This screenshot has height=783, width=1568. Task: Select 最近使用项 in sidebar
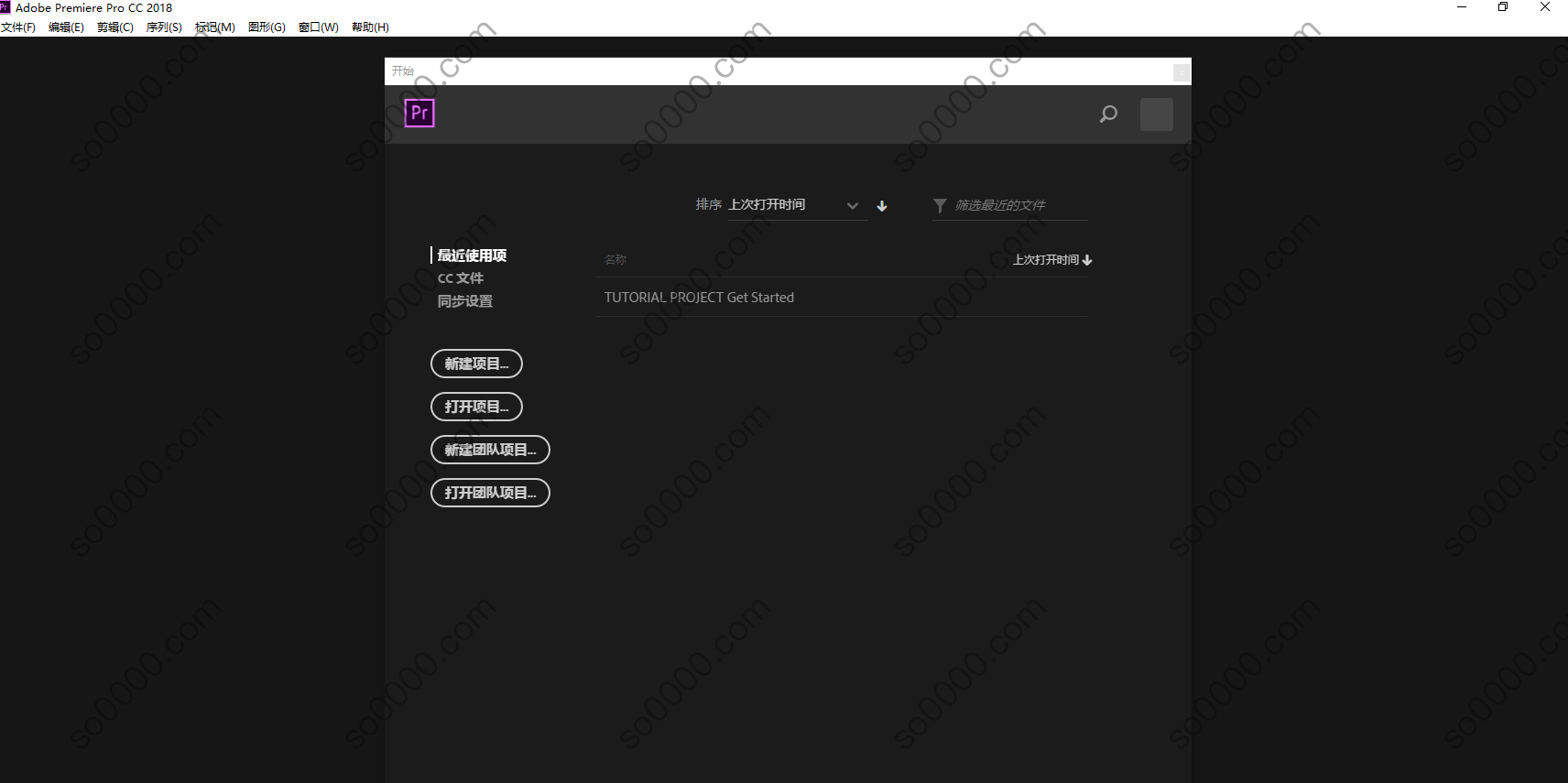click(472, 256)
